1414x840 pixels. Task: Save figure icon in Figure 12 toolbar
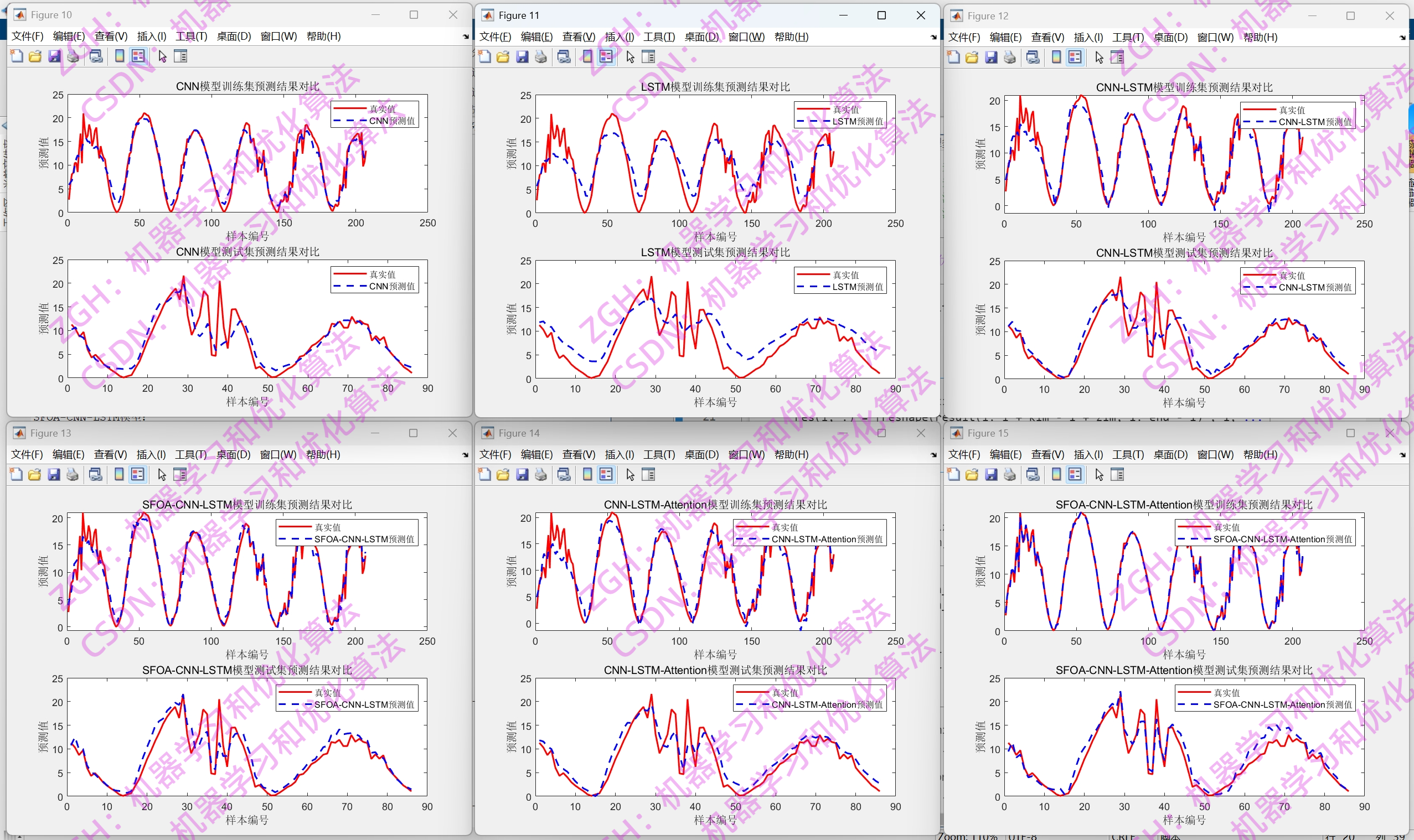pyautogui.click(x=991, y=57)
